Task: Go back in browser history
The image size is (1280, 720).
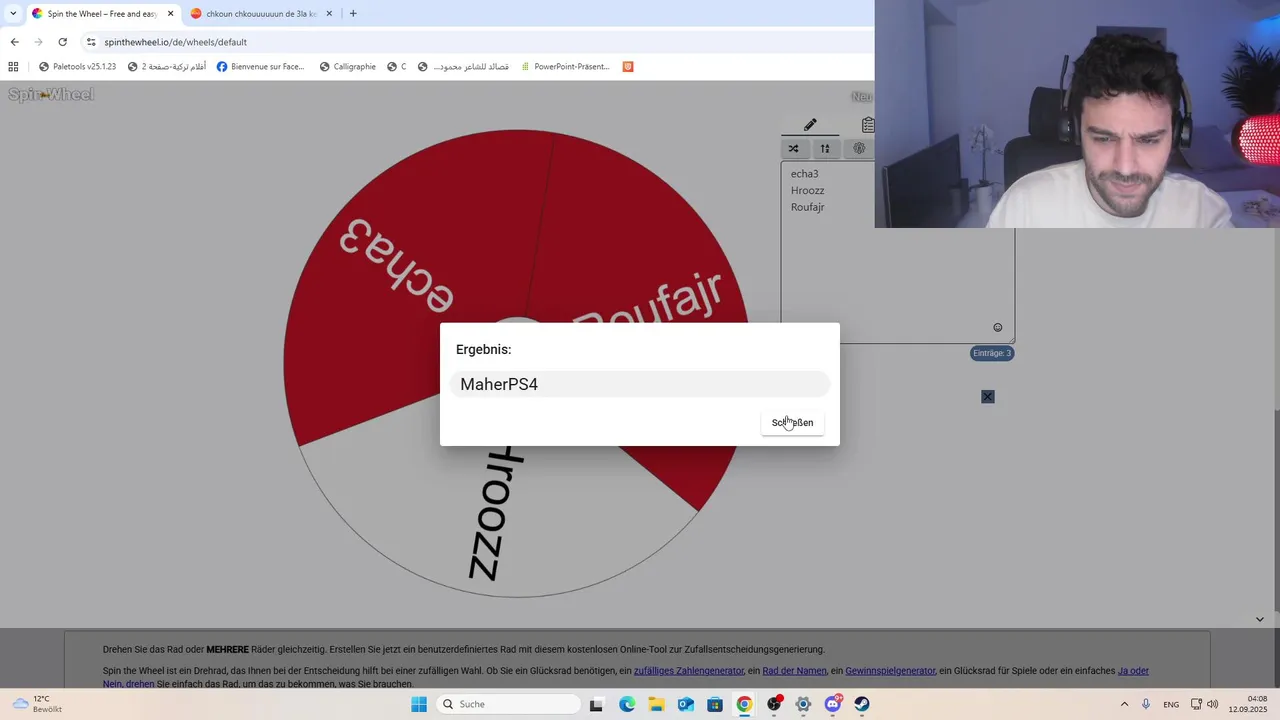Action: (14, 42)
